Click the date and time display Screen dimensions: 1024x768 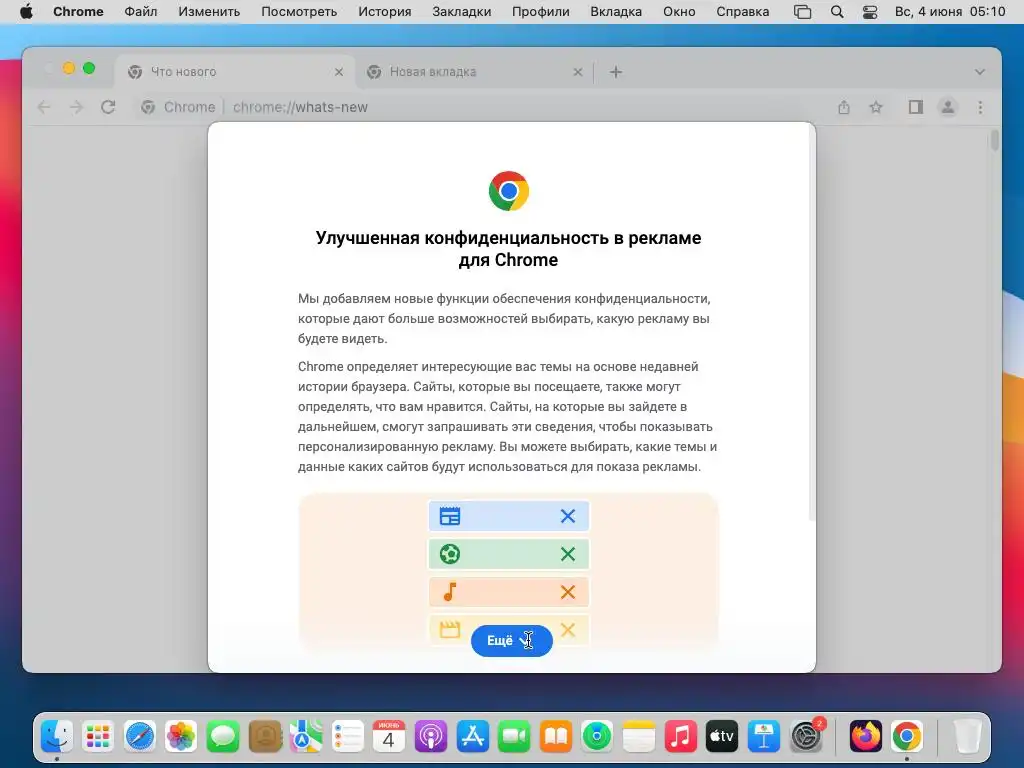tap(950, 12)
